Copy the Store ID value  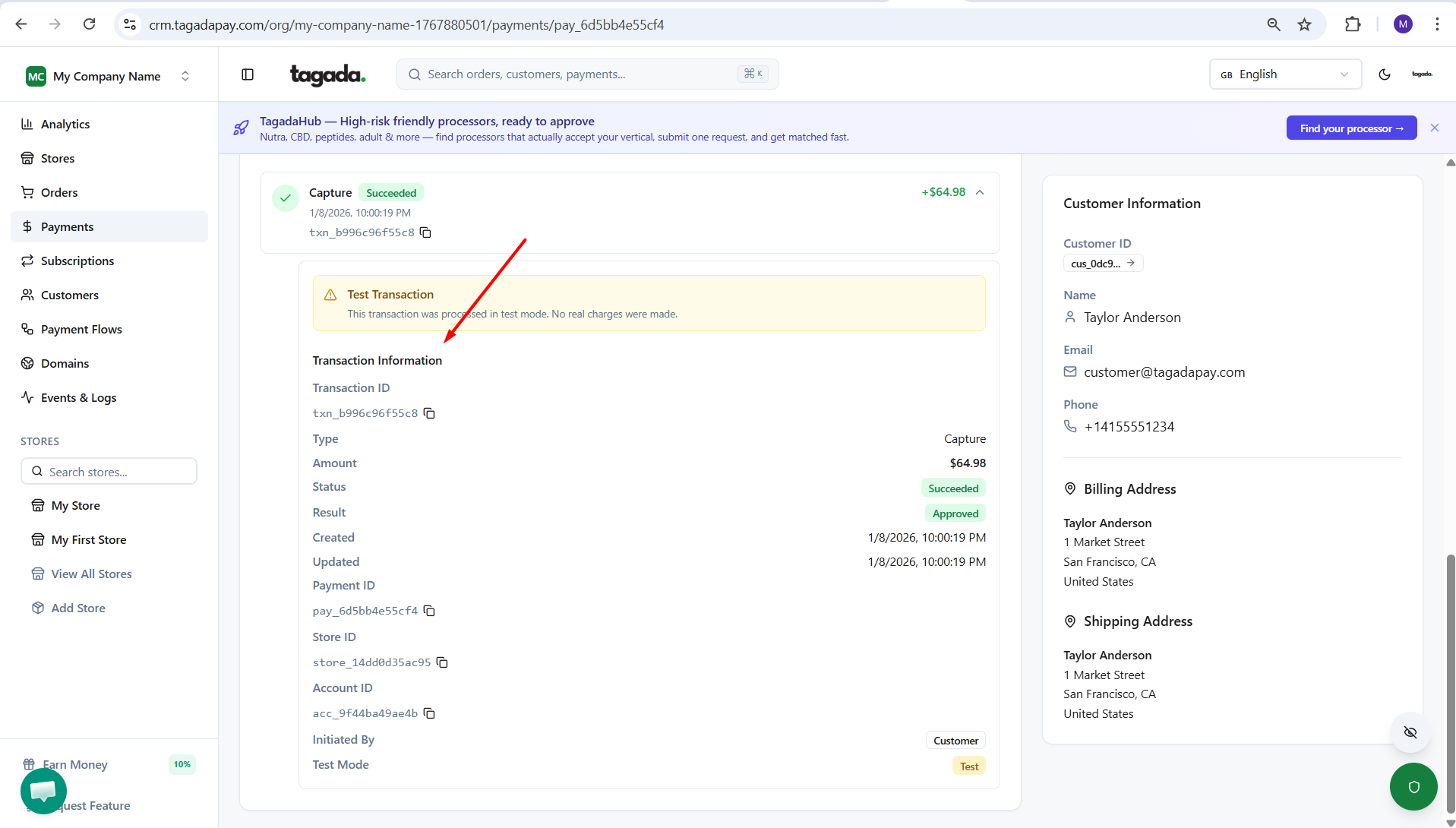[x=442, y=662]
